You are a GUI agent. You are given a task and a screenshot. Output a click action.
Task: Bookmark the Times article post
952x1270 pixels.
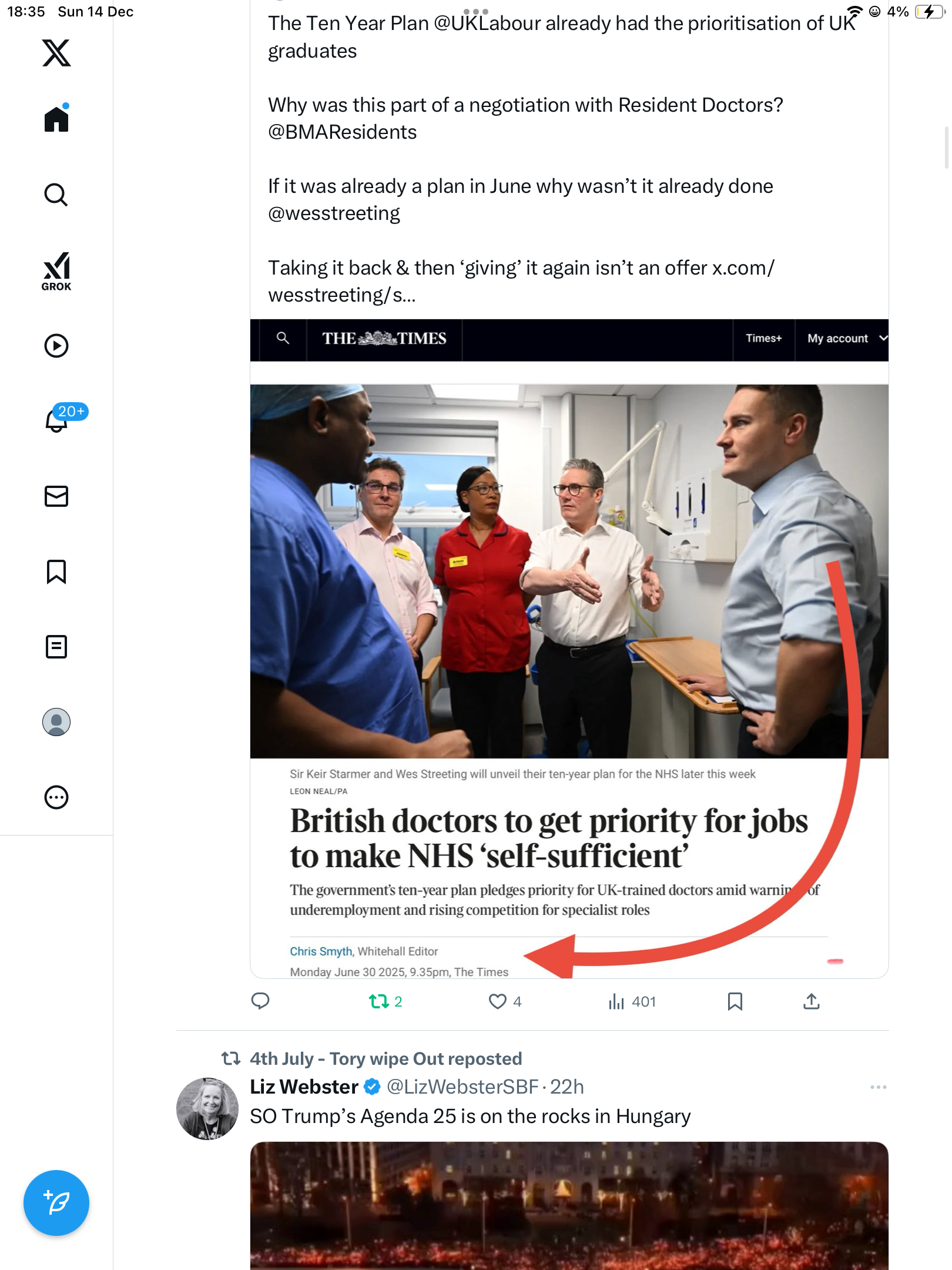pos(735,1001)
